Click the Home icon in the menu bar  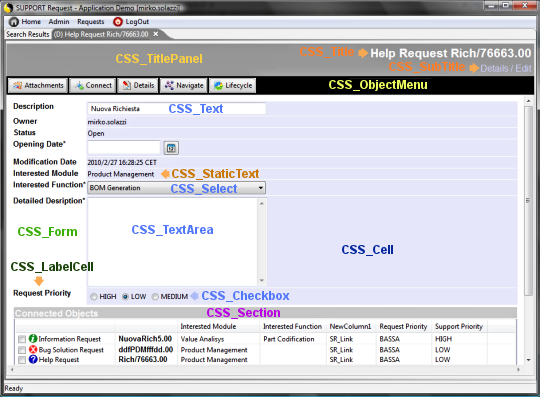(x=13, y=22)
